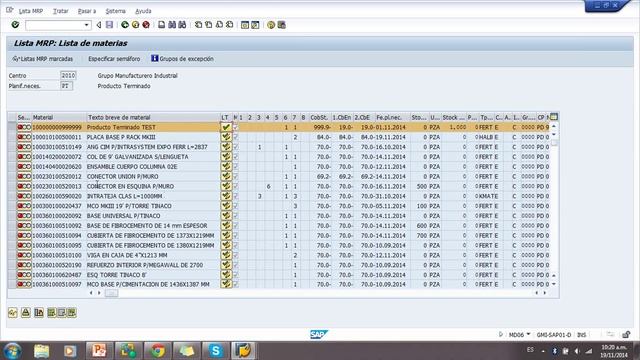The height and width of the screenshot is (360, 640).
Task: Click the third icon below the table
Action: coord(39,313)
